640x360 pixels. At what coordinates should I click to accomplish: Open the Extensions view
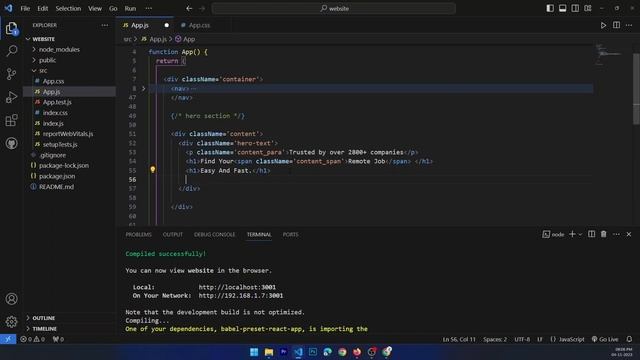point(11,120)
